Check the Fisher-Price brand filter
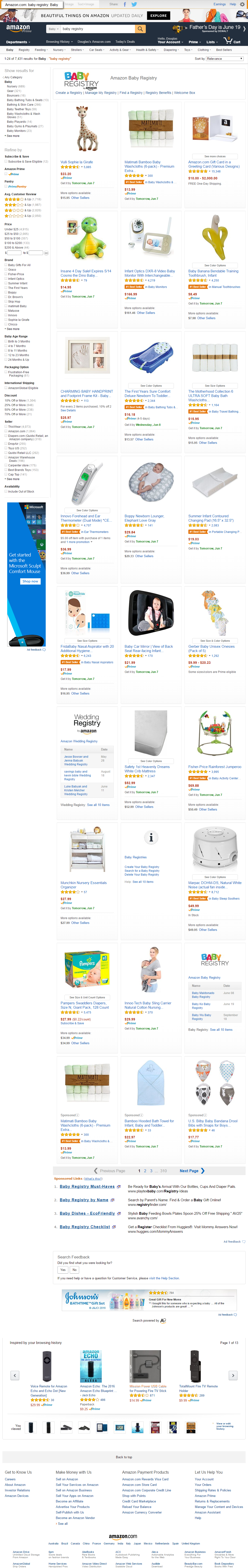248x1568 pixels. pos(6,274)
